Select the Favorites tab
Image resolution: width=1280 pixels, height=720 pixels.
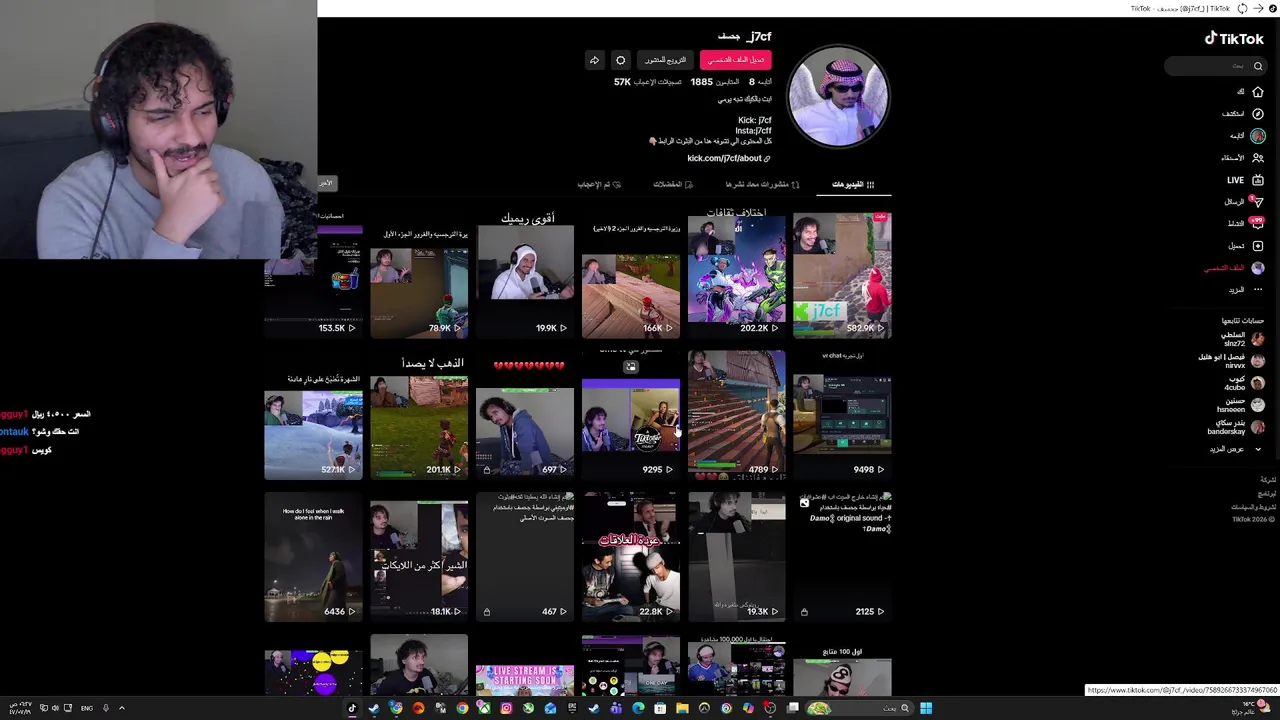click(x=673, y=185)
